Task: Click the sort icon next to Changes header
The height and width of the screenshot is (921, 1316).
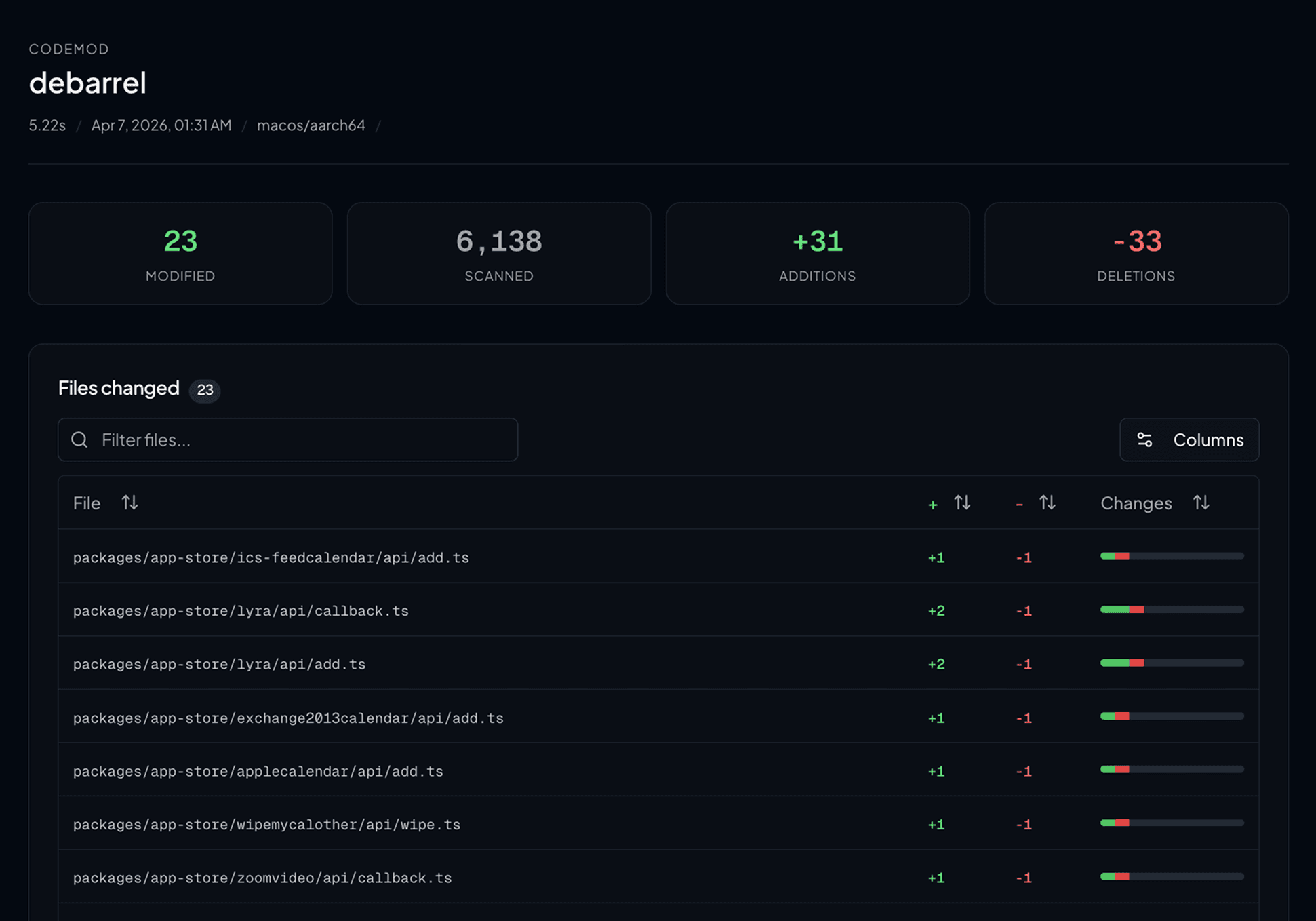Action: pos(1201,503)
